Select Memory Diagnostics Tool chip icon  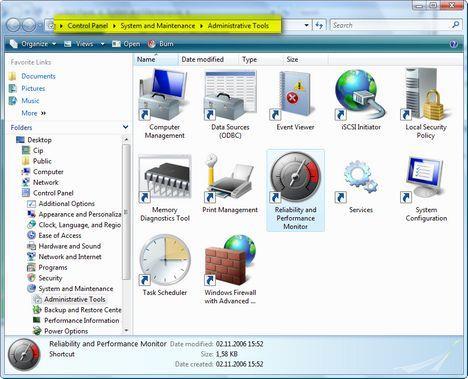(x=165, y=178)
